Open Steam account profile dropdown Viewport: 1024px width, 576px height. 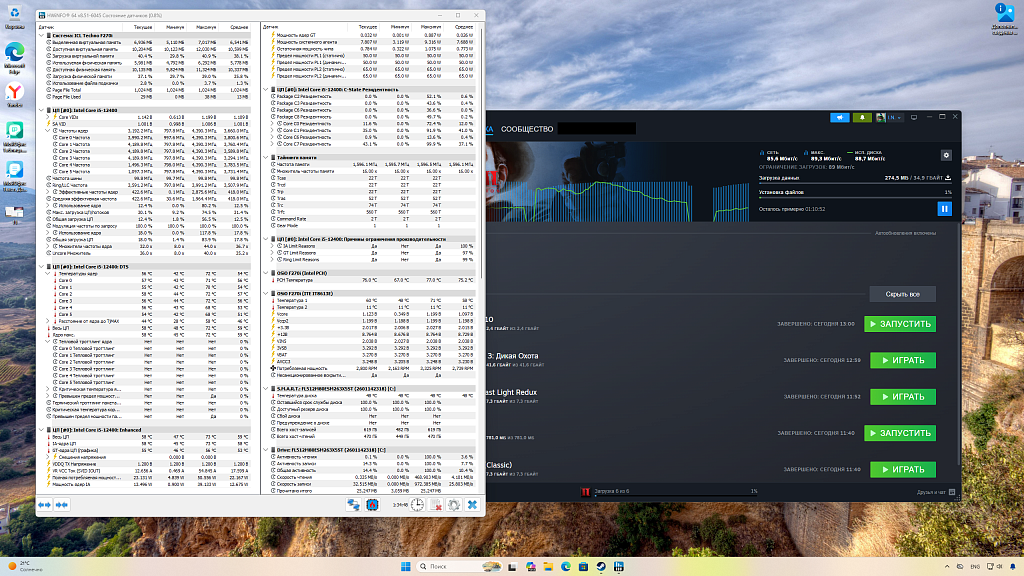coord(889,118)
